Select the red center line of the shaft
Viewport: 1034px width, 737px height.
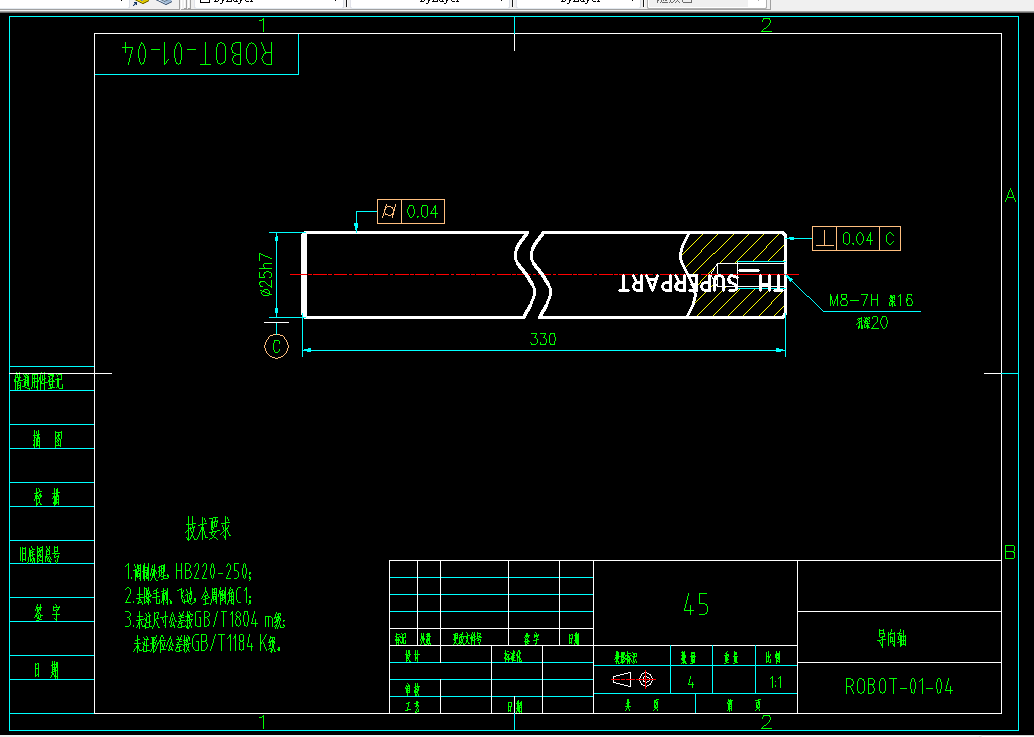click(x=544, y=274)
